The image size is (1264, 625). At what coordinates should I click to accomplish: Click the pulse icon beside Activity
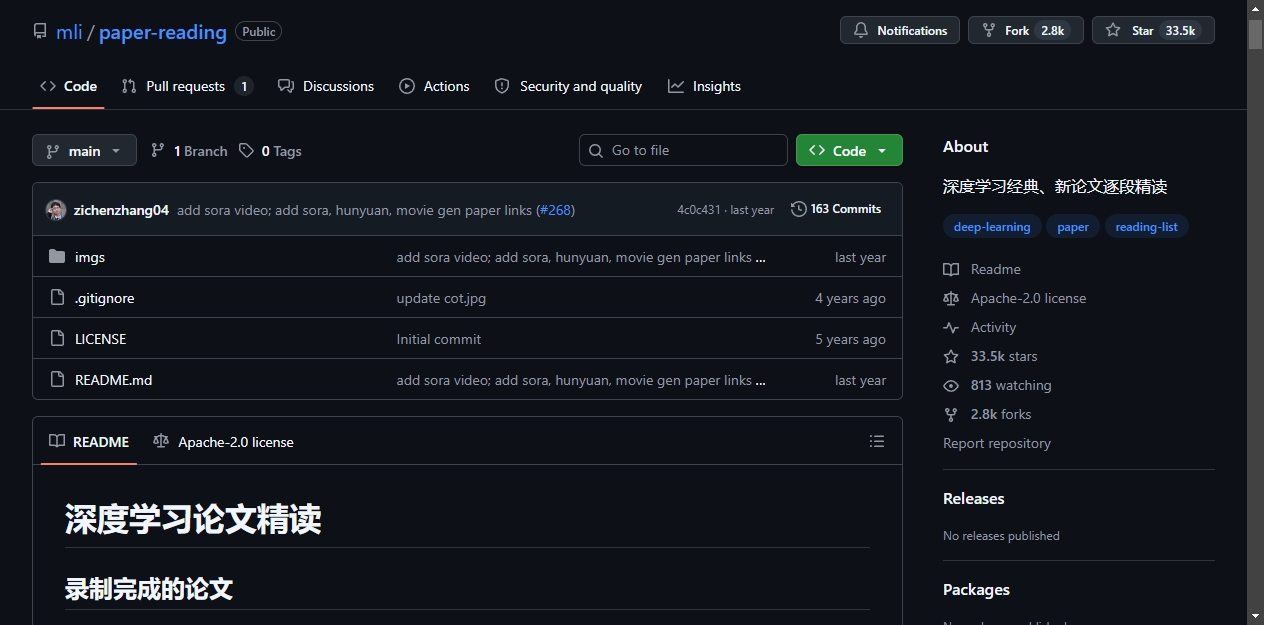click(x=951, y=327)
